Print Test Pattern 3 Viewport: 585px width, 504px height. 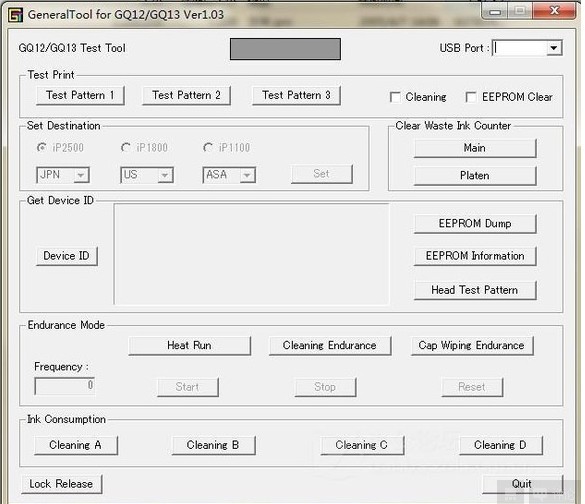(296, 96)
